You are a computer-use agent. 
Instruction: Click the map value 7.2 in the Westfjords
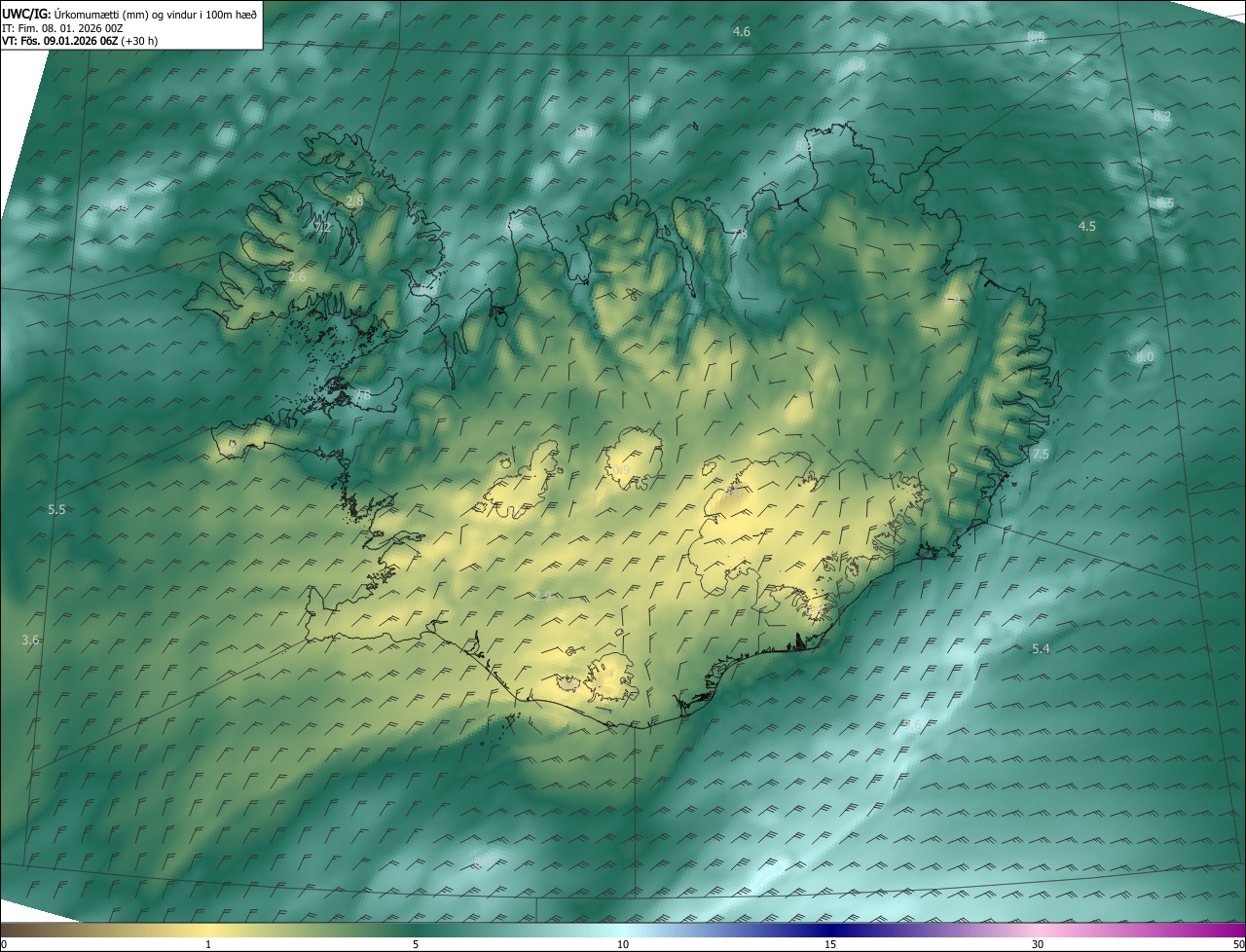pos(322,227)
